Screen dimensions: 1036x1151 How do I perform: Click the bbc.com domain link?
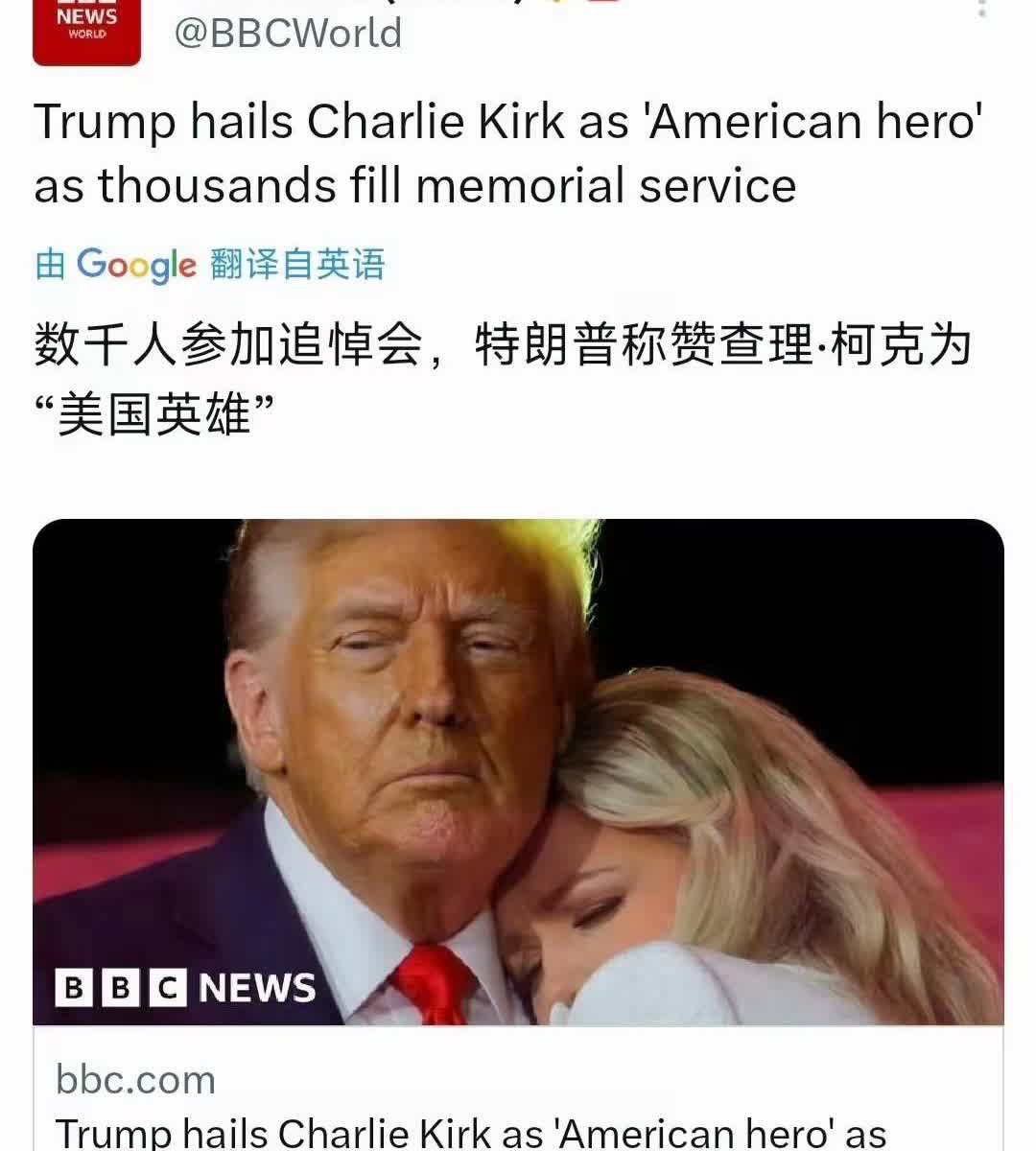click(x=135, y=1080)
